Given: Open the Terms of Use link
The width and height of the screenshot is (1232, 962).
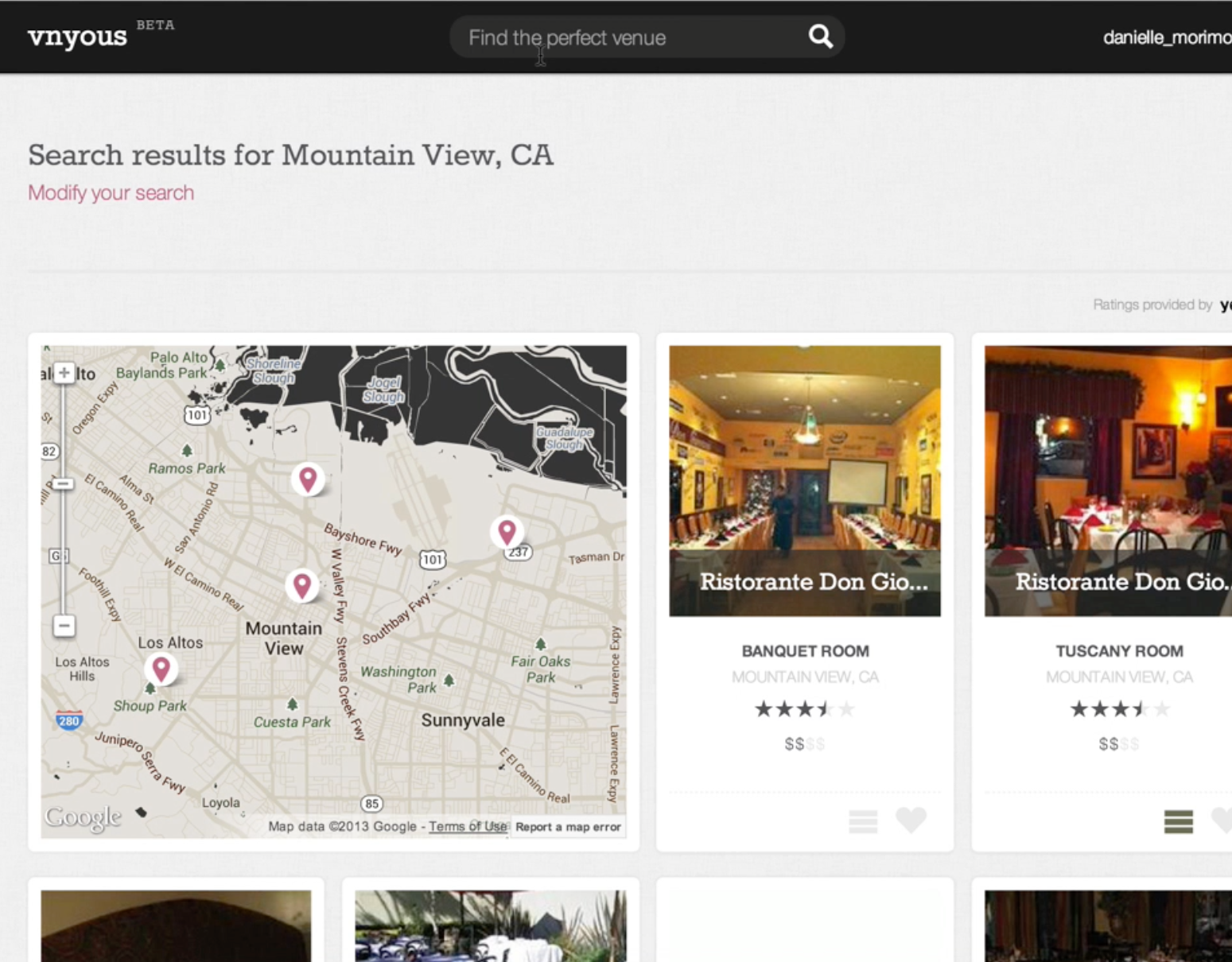Looking at the screenshot, I should point(468,827).
